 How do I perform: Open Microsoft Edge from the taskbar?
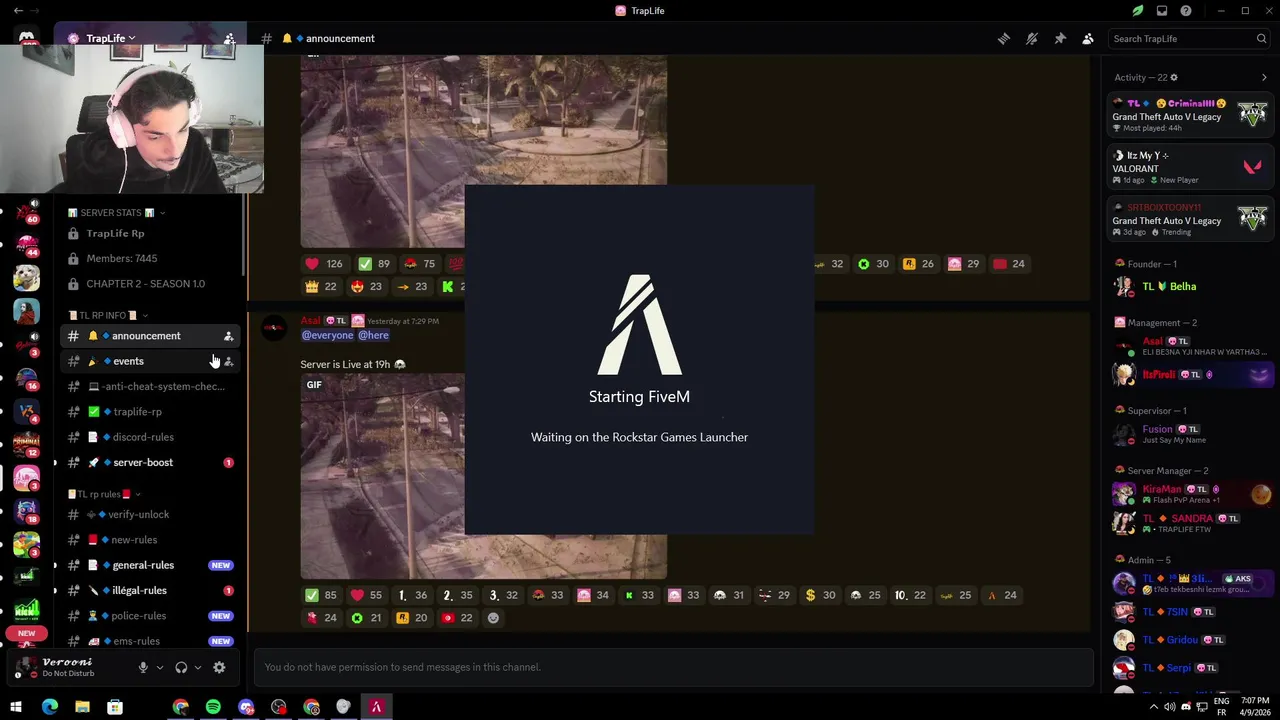coord(49,707)
